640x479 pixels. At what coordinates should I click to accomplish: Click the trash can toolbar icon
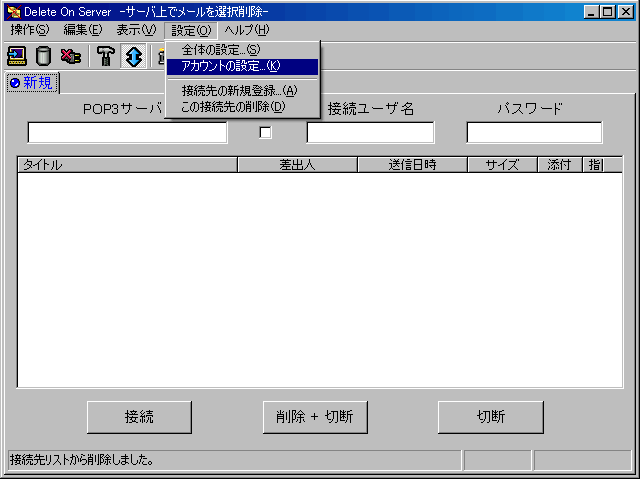click(x=43, y=56)
